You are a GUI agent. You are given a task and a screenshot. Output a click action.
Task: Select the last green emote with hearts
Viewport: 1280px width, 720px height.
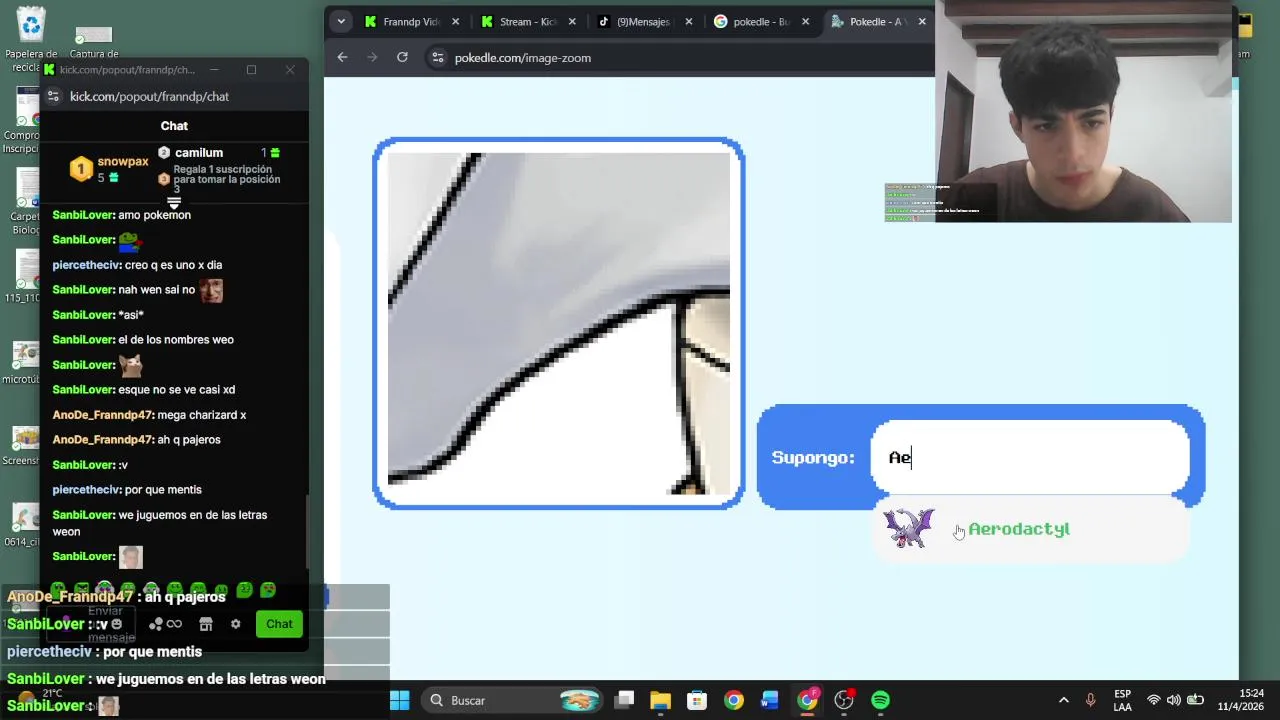coord(268,590)
